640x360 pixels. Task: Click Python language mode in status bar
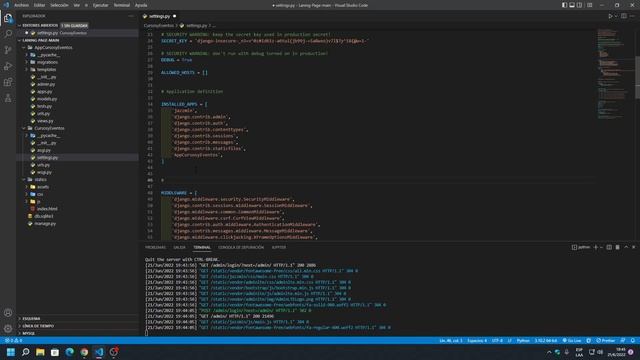(x=523, y=340)
